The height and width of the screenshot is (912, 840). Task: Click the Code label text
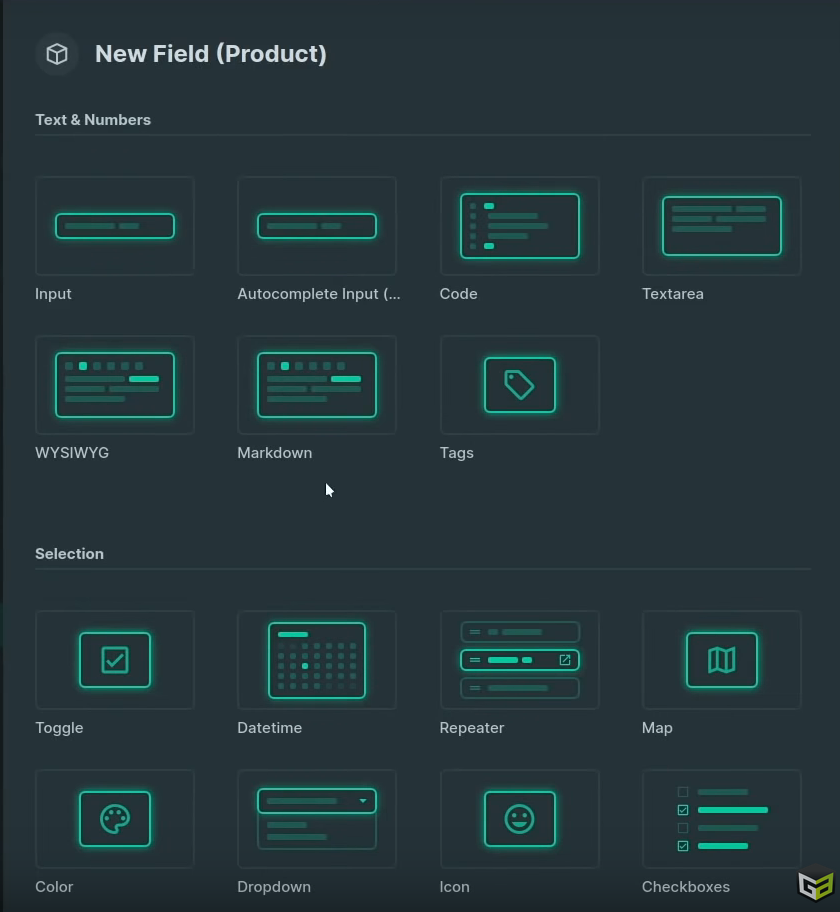458,294
